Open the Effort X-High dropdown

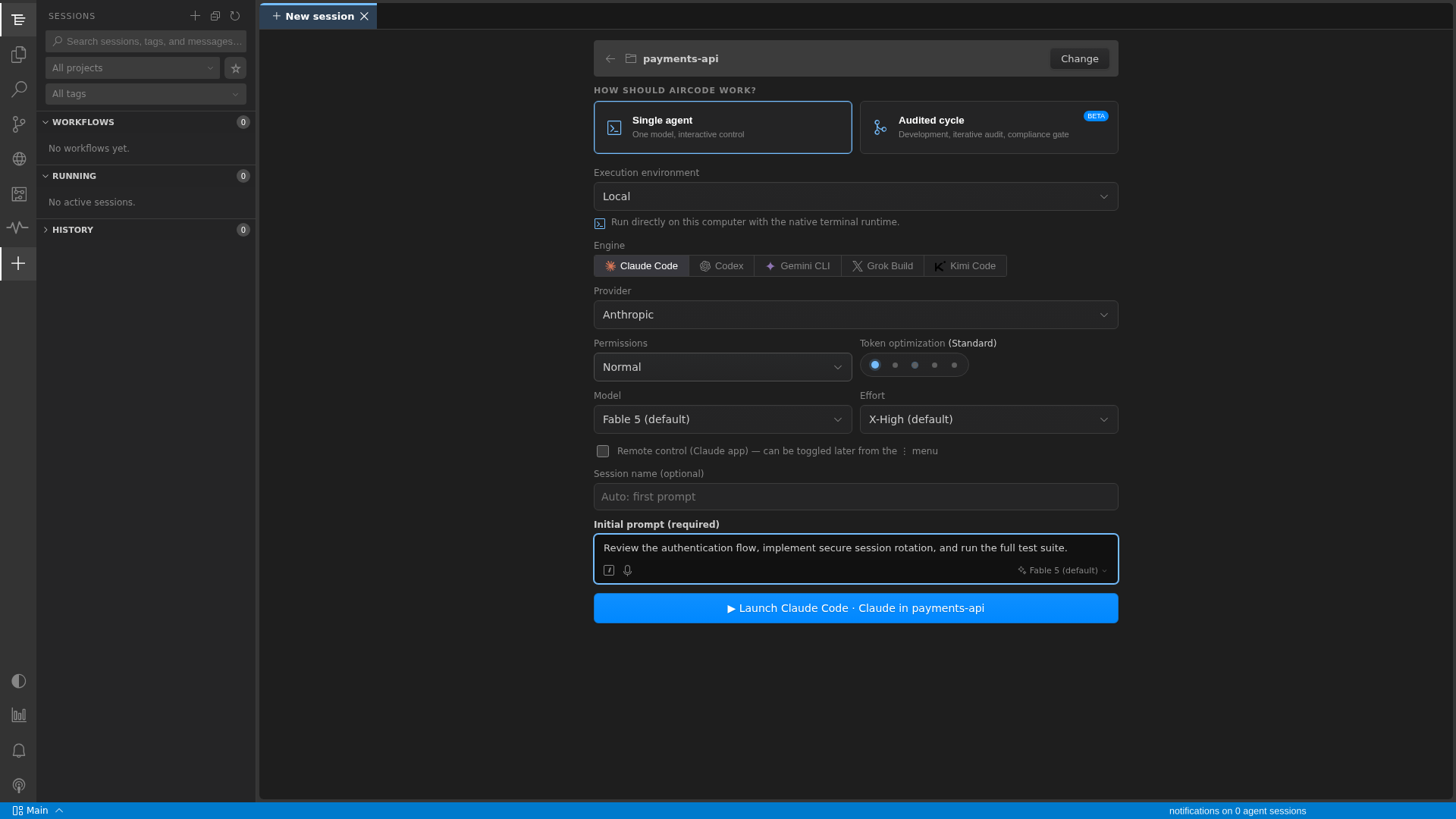pos(989,419)
